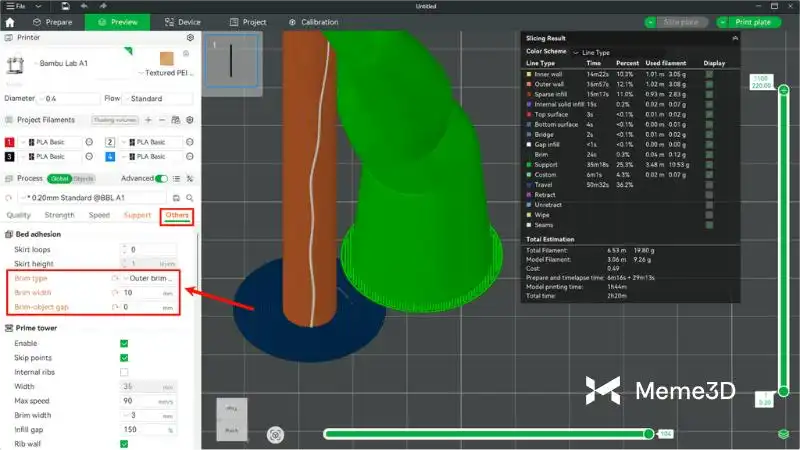Switch to the Prepare tab
Image resolution: width=800 pixels, height=450 pixels.
51,21
